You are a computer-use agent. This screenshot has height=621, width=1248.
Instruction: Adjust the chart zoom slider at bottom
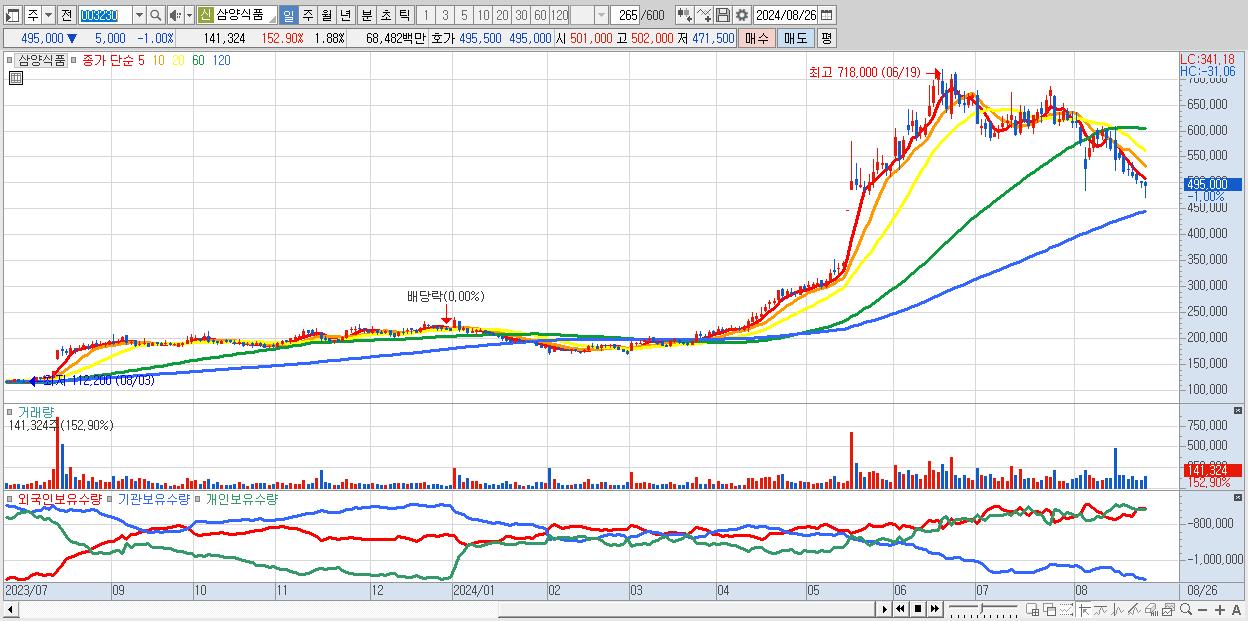coord(981,609)
